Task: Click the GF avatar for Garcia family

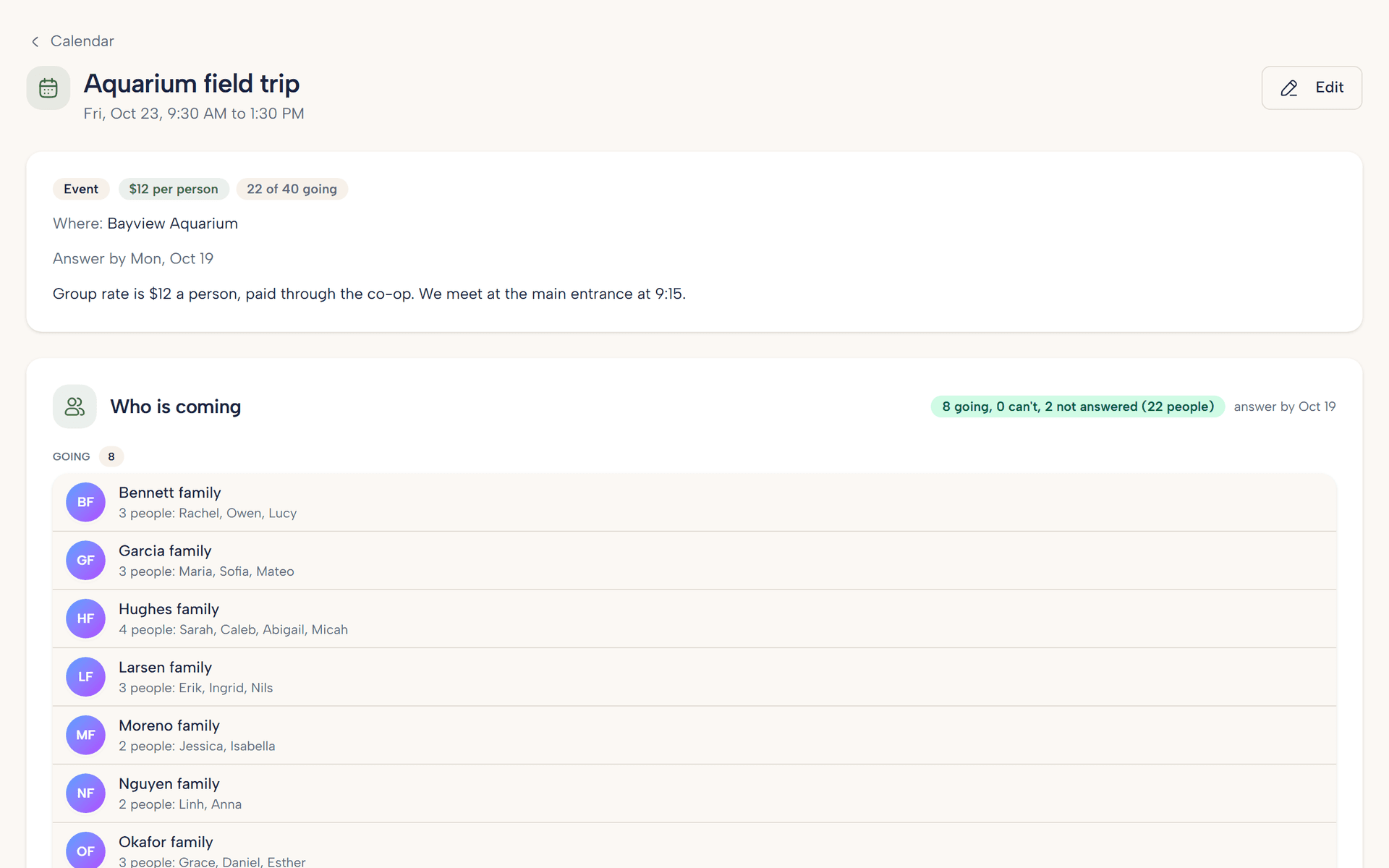Action: pos(85,561)
